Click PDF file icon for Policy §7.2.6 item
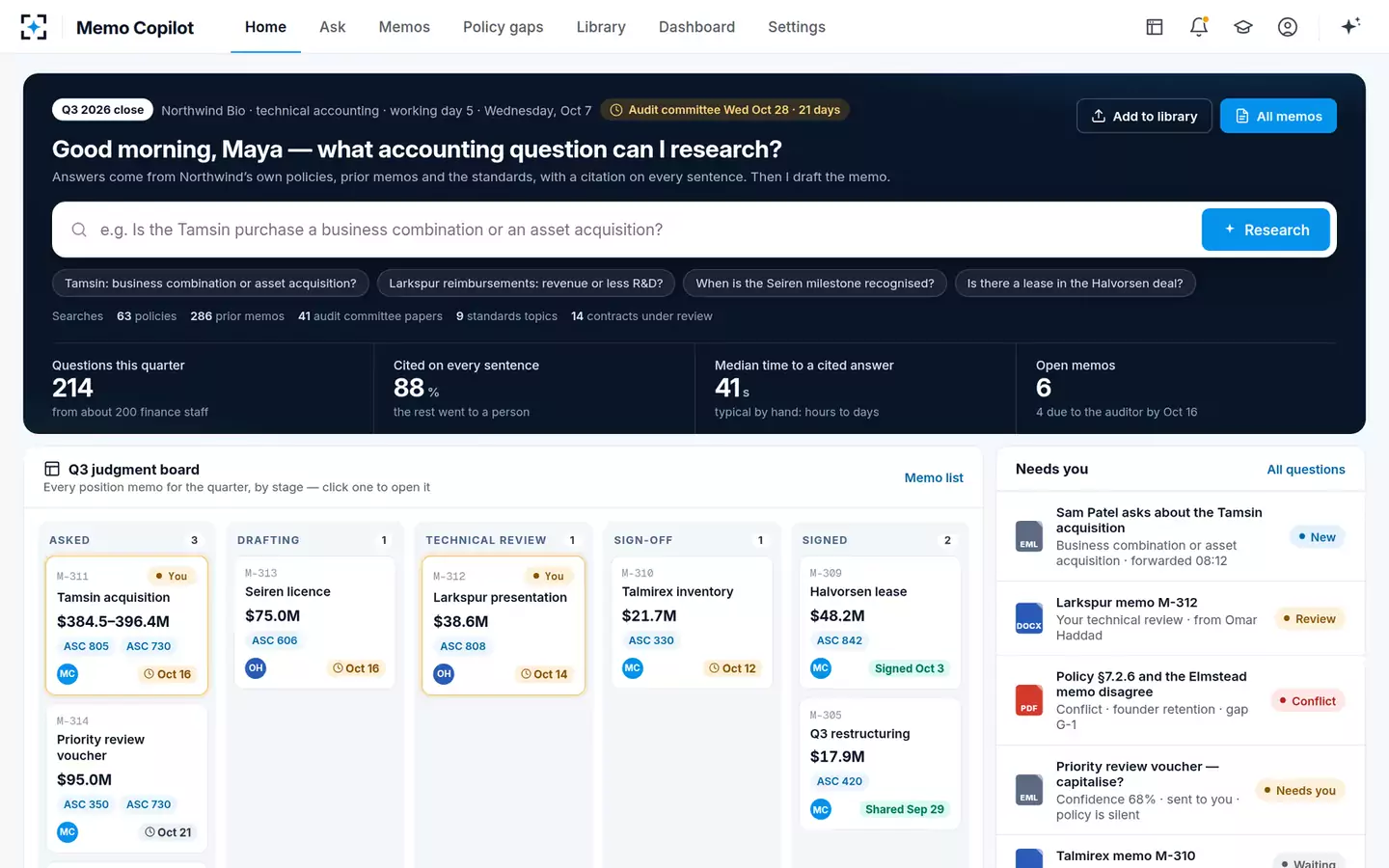The width and height of the screenshot is (1389, 868). pyautogui.click(x=1029, y=700)
